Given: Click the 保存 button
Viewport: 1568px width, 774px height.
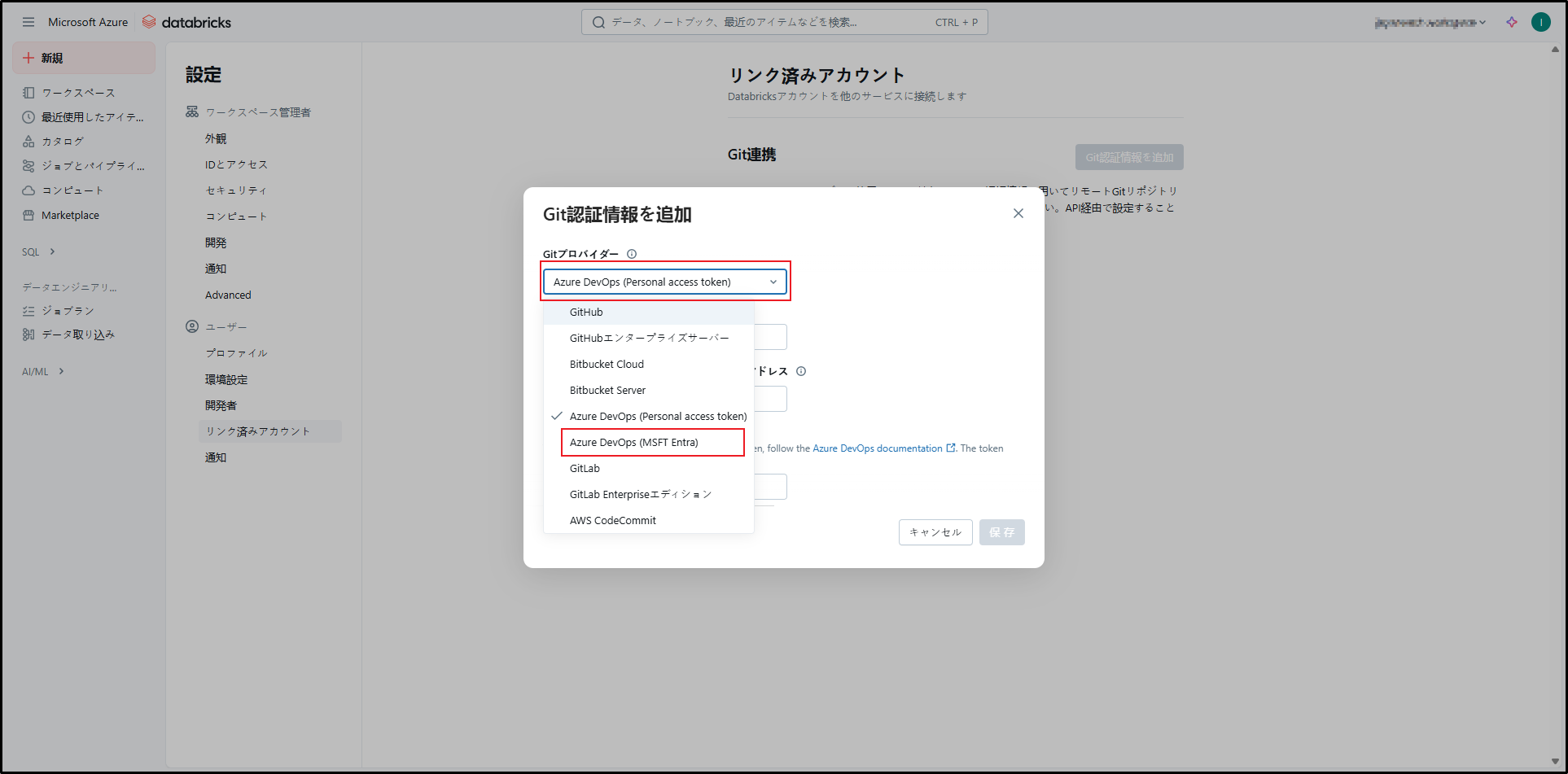Looking at the screenshot, I should pos(1002,532).
